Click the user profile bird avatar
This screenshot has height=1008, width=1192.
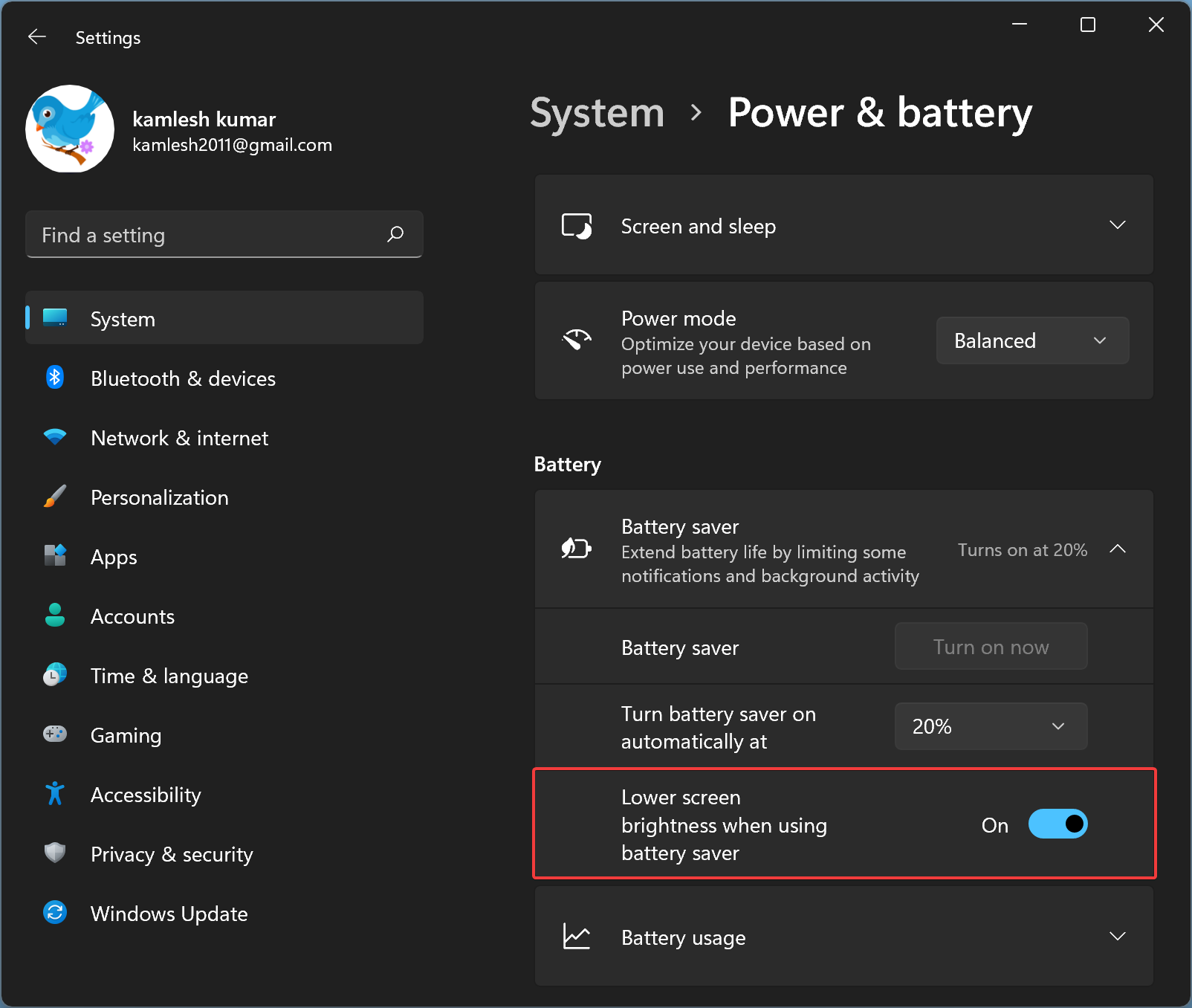coord(70,129)
